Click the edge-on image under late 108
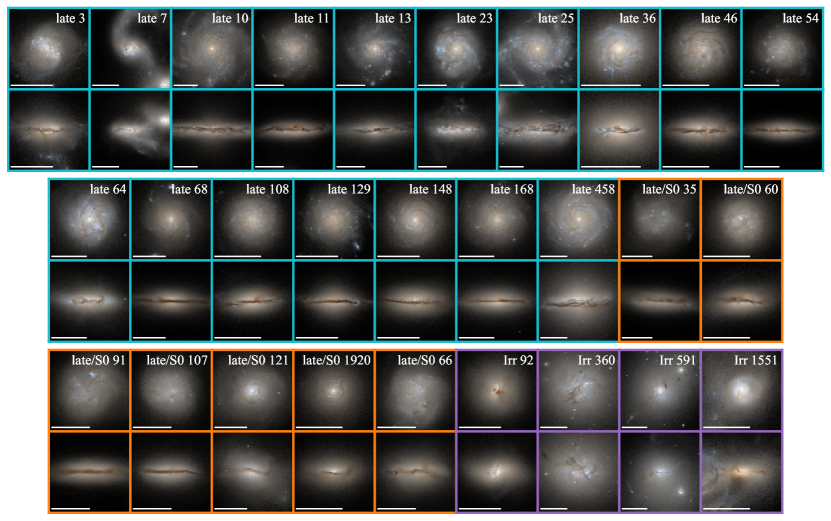831x521 pixels. pyautogui.click(x=253, y=301)
